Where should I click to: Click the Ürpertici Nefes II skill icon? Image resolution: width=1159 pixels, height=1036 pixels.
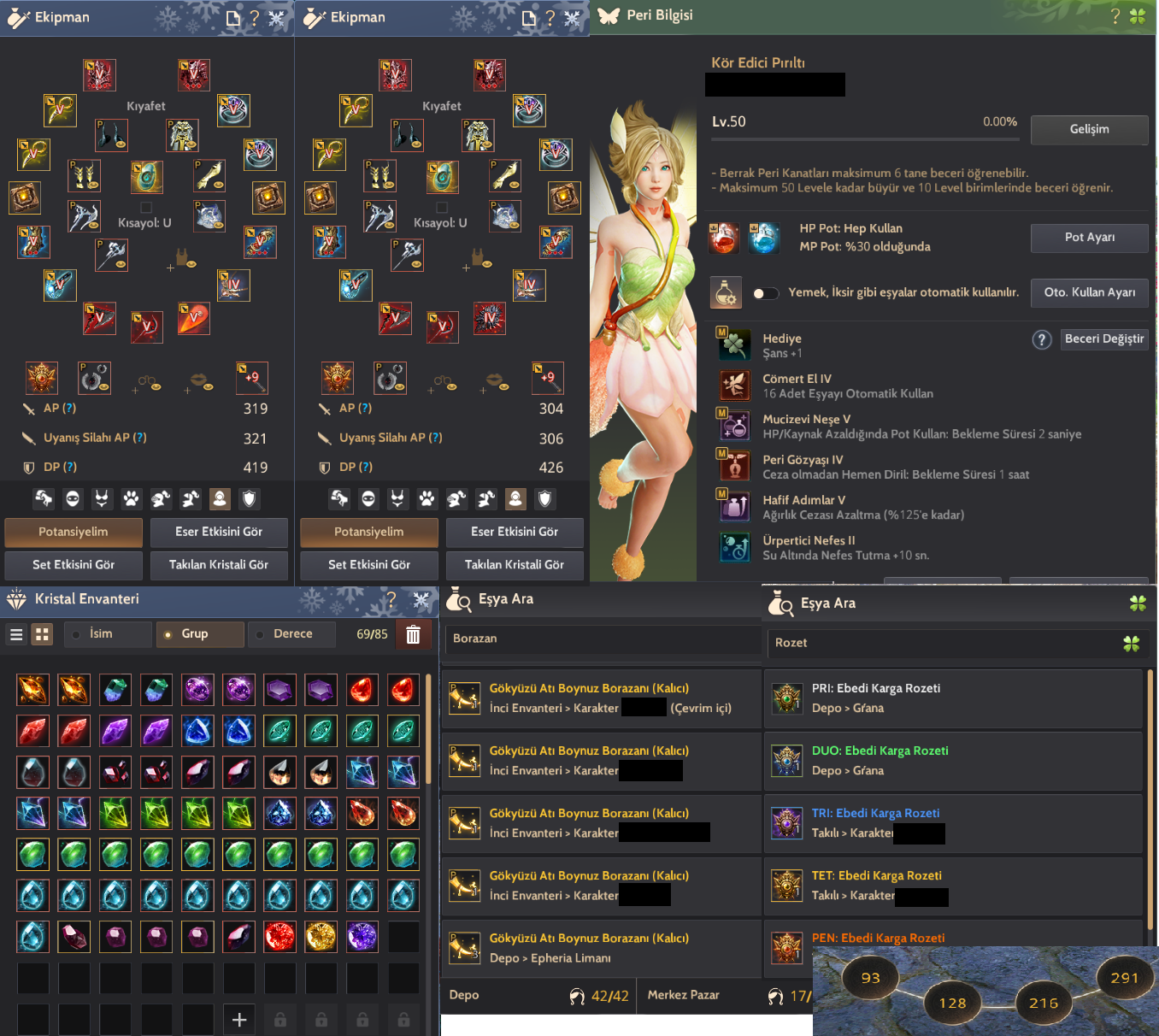(734, 547)
